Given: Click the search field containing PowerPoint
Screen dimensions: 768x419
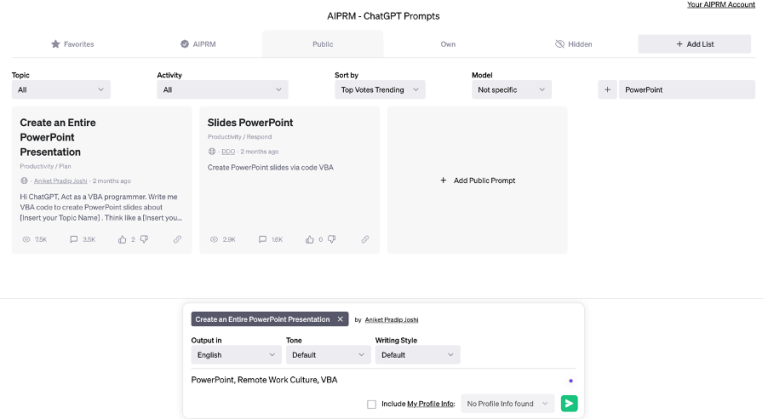Looking at the screenshot, I should click(686, 90).
